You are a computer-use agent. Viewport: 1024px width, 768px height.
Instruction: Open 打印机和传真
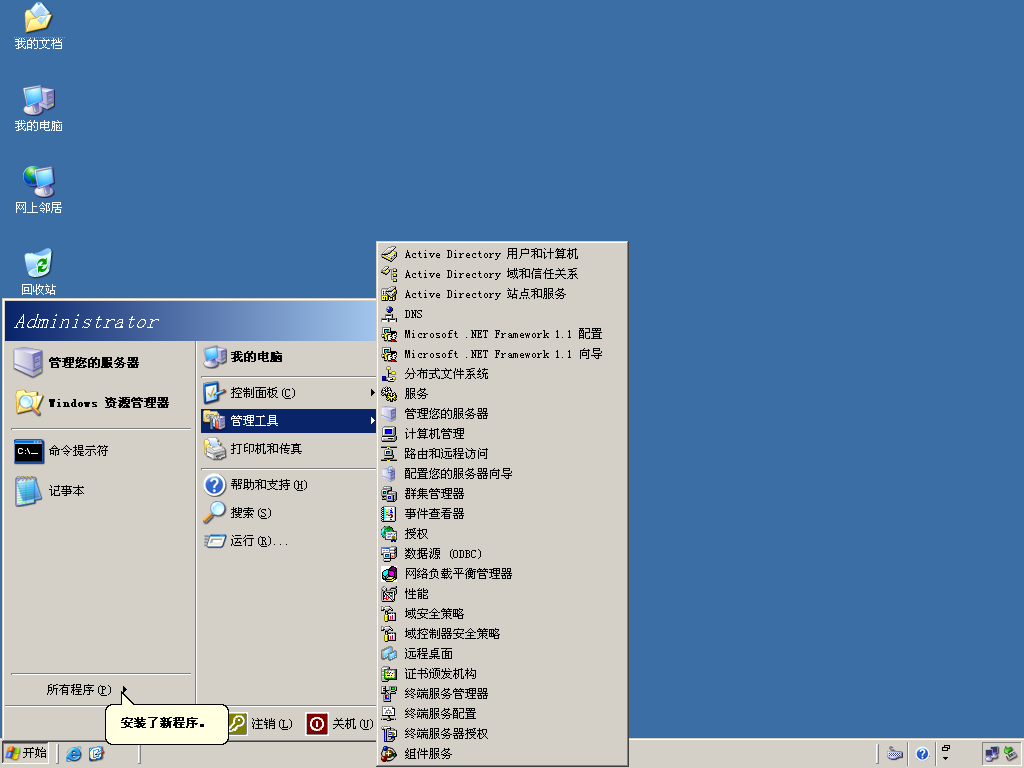289,449
